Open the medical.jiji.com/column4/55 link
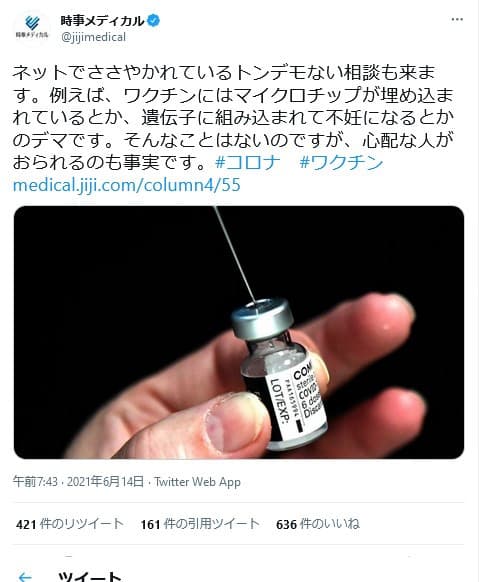This screenshot has width=480, height=582. (x=127, y=185)
